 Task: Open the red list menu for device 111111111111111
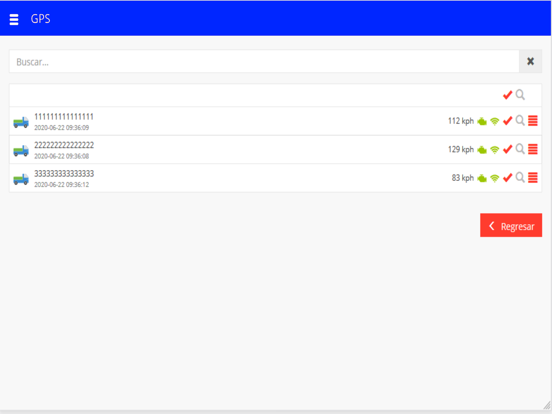click(533, 121)
